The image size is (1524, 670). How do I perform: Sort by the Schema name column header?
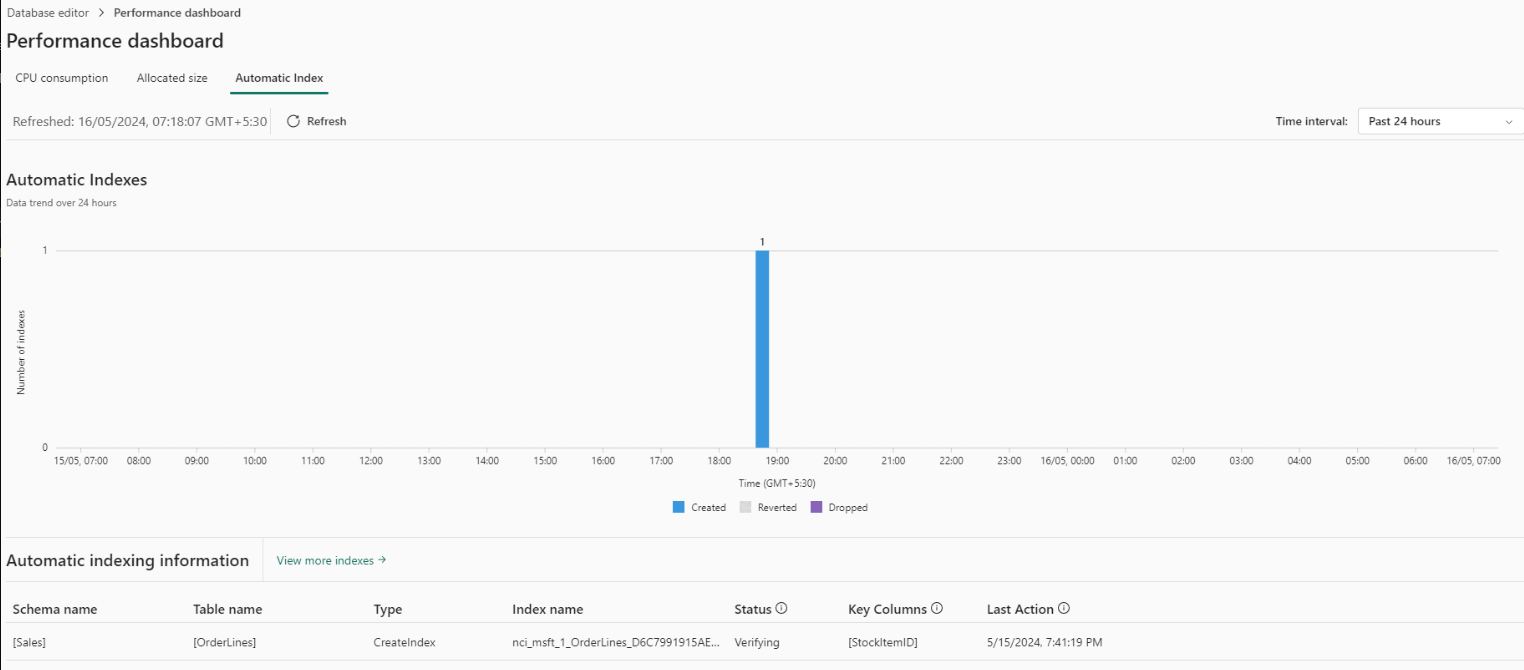[x=55, y=609]
